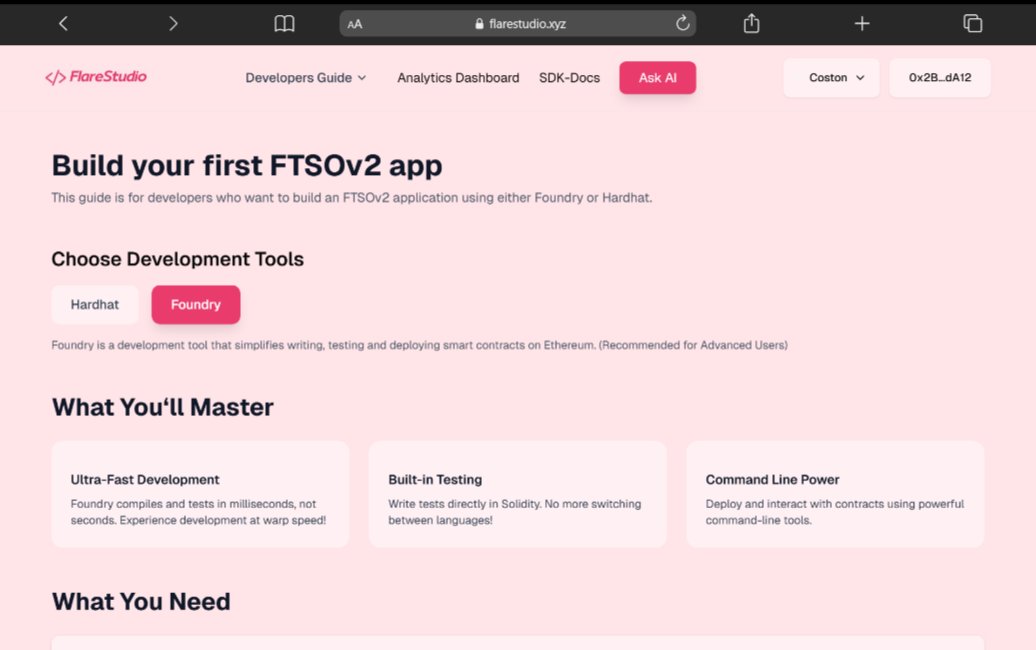Reload the page with refresh icon
The width and height of the screenshot is (1036, 650).
pyautogui.click(x=683, y=23)
